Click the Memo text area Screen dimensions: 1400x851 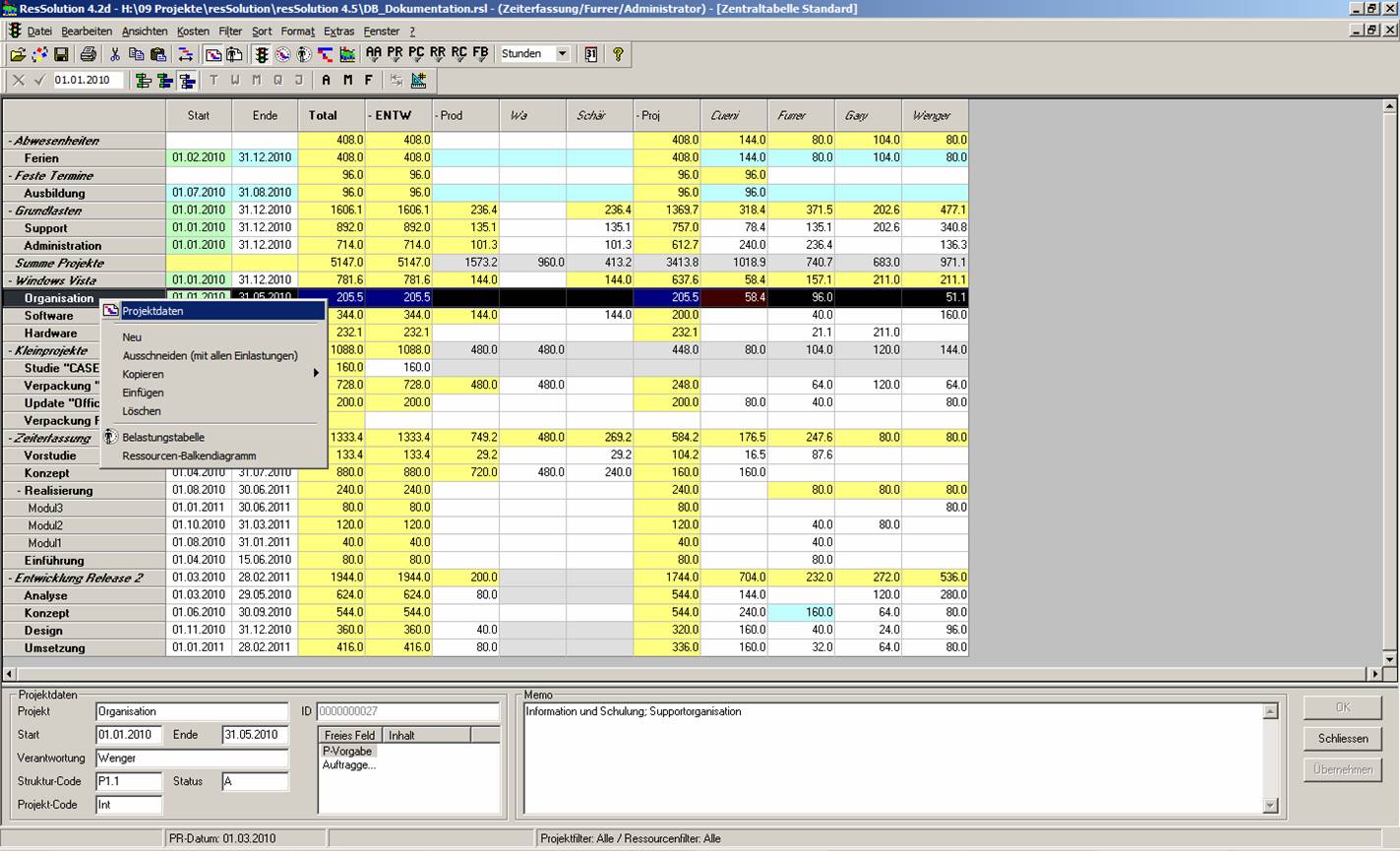[893, 758]
